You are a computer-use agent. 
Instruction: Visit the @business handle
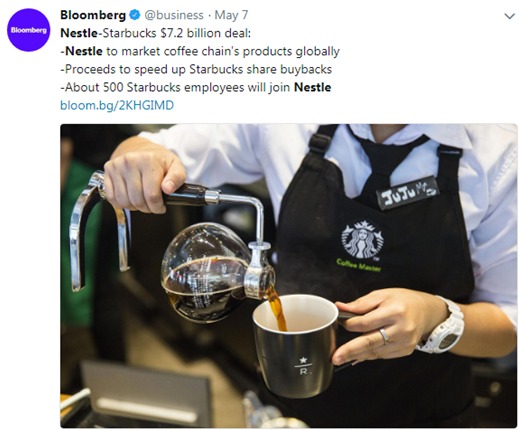[x=173, y=15]
